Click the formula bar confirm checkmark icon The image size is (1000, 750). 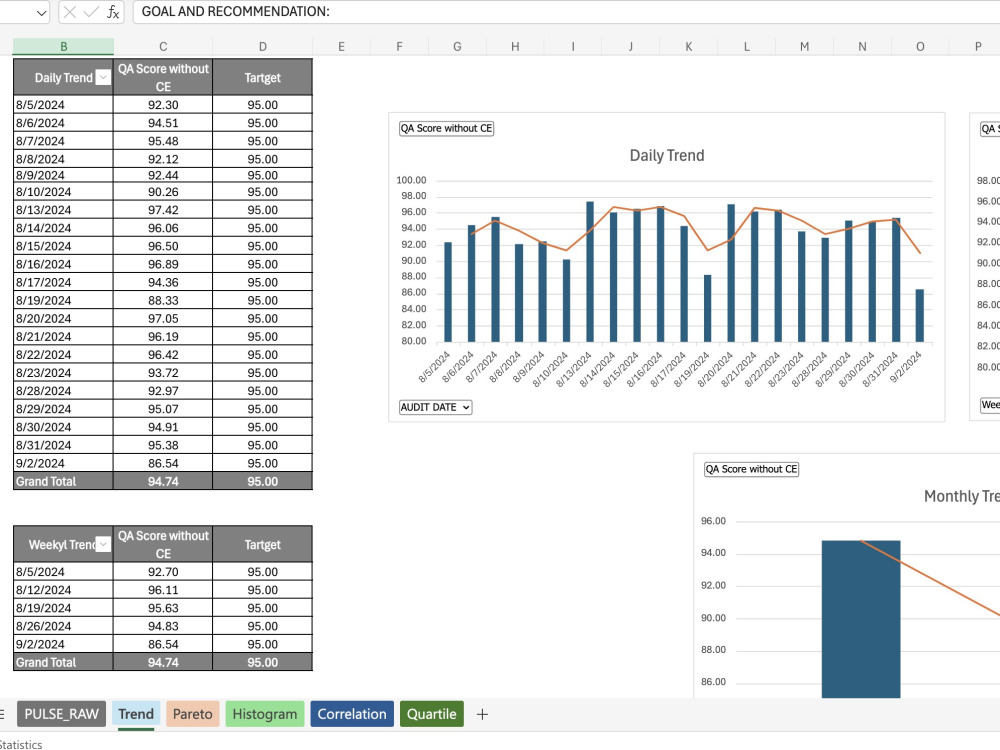(x=91, y=12)
